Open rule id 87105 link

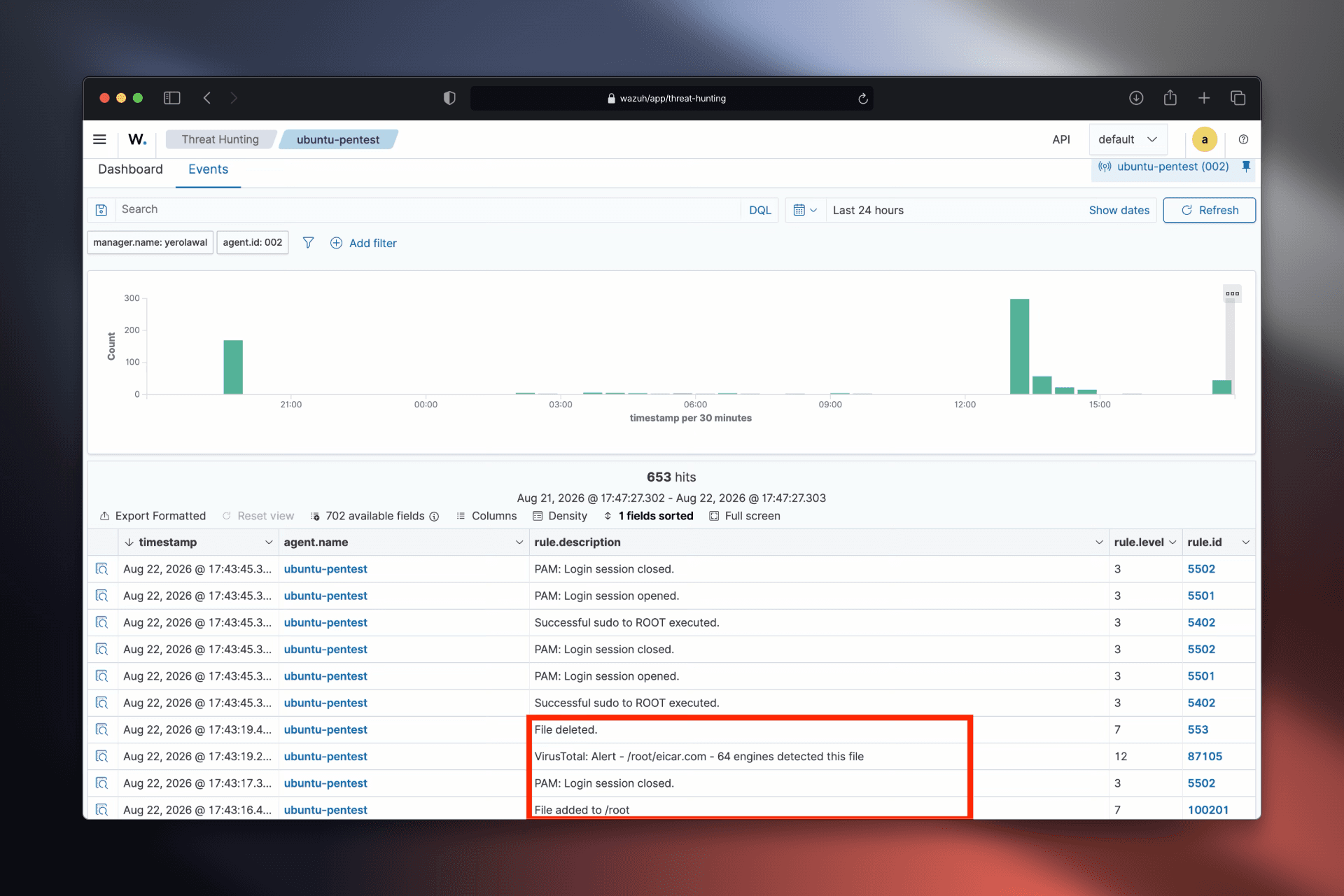coord(1205,756)
